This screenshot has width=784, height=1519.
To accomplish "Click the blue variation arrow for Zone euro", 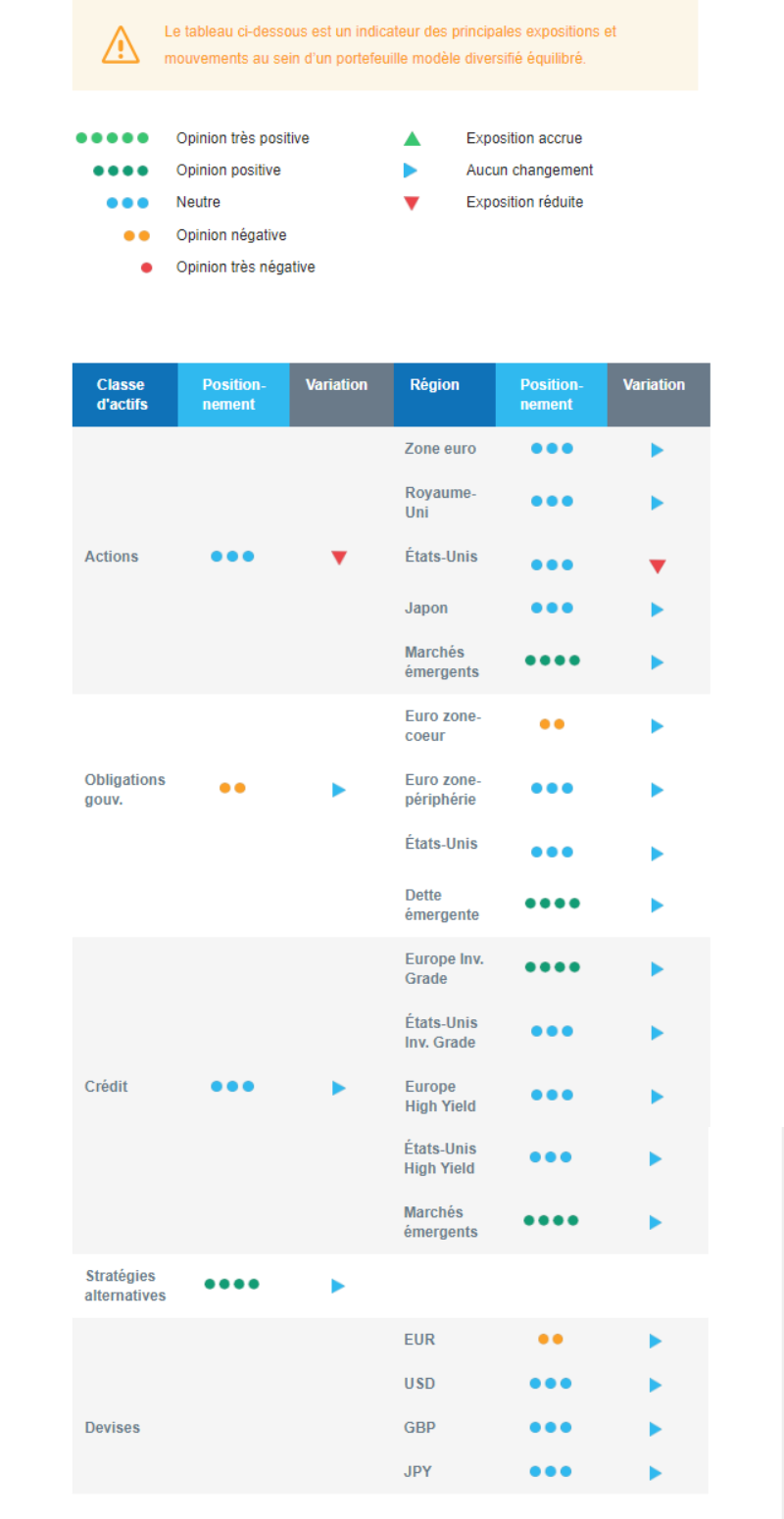I will 657,450.
